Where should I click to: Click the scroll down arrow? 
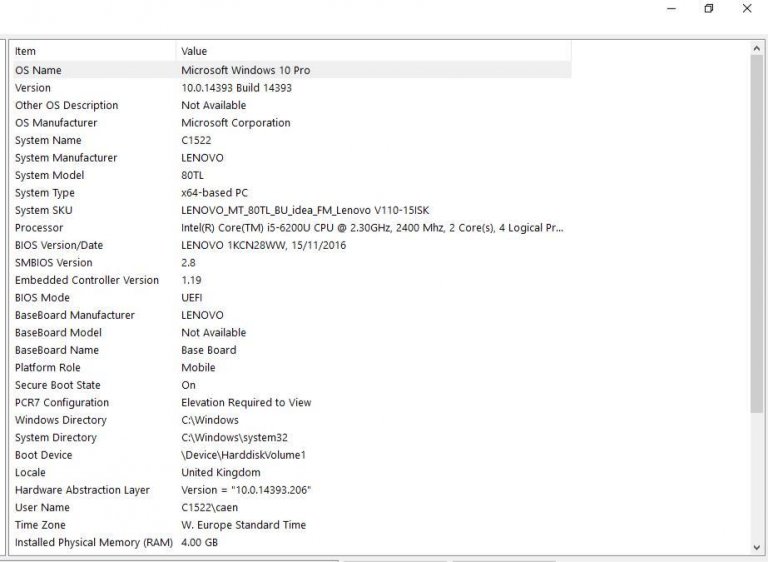(757, 546)
